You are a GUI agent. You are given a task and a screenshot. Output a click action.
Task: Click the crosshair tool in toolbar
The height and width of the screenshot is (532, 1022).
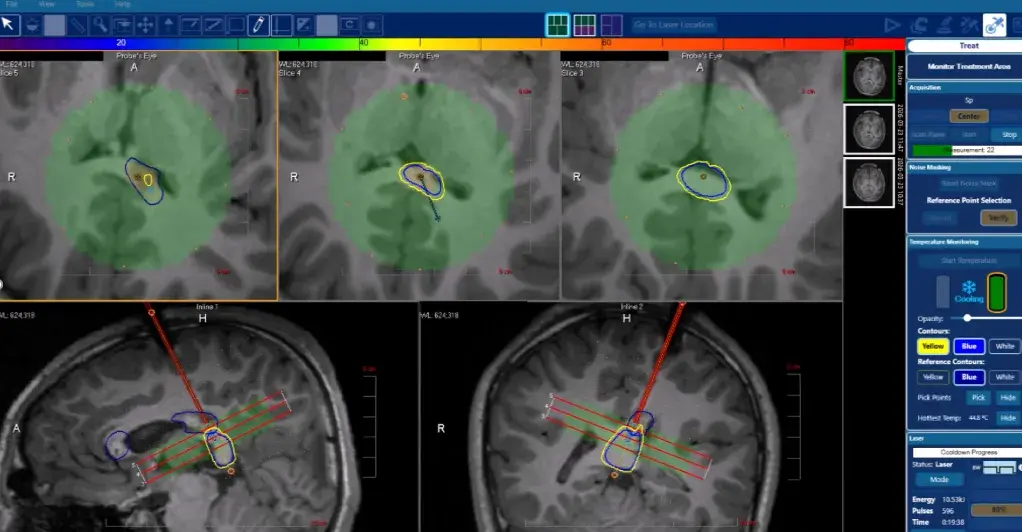tap(282, 25)
